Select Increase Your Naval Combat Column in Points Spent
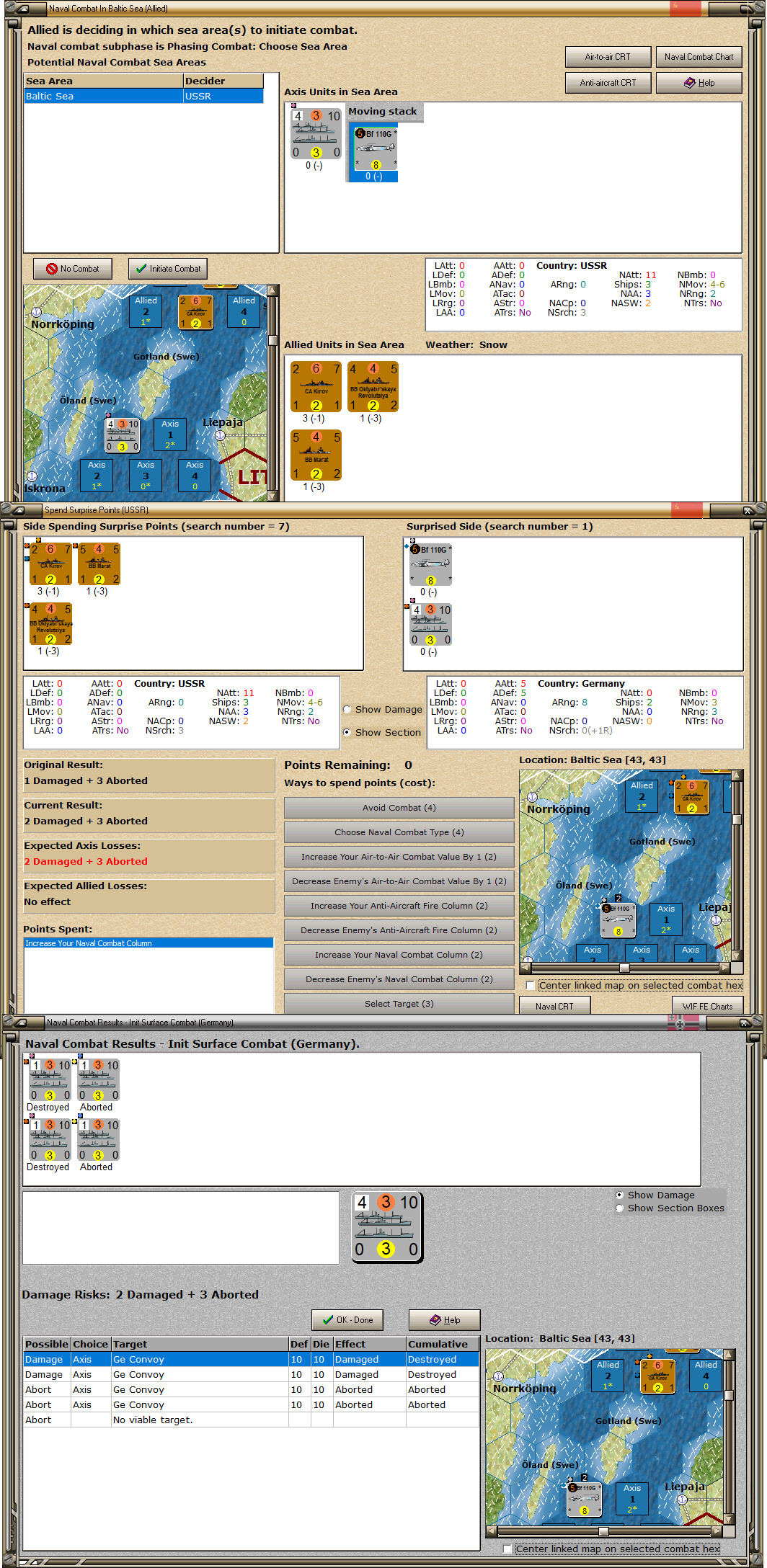Screen dimensions: 767x1568 coord(148,943)
